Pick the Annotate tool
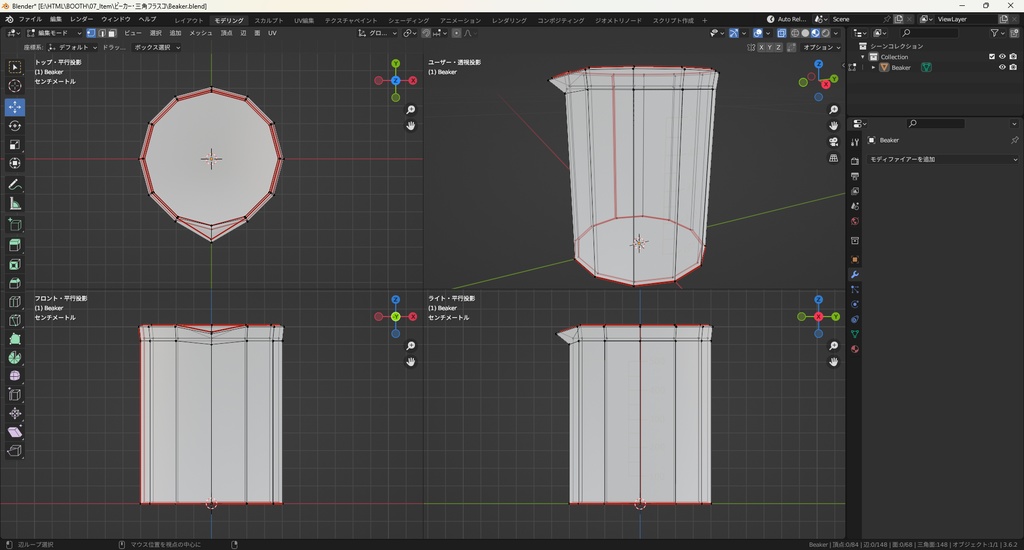 click(x=15, y=185)
